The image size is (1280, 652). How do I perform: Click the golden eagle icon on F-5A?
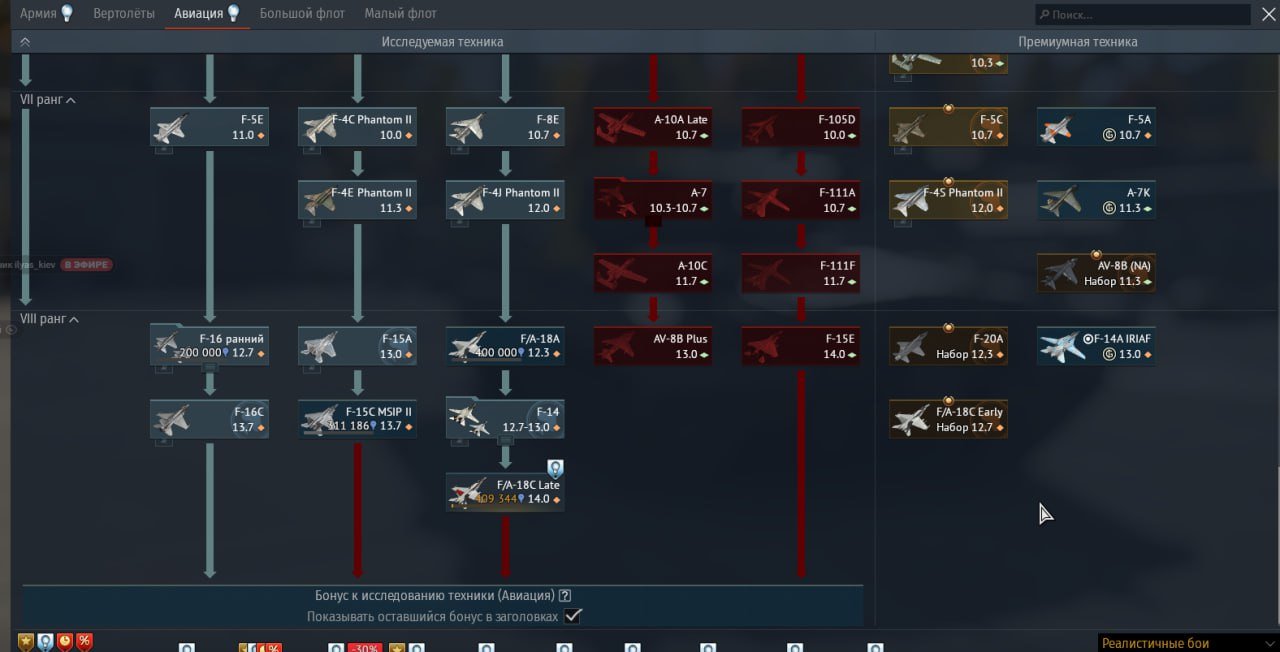pos(1109,135)
